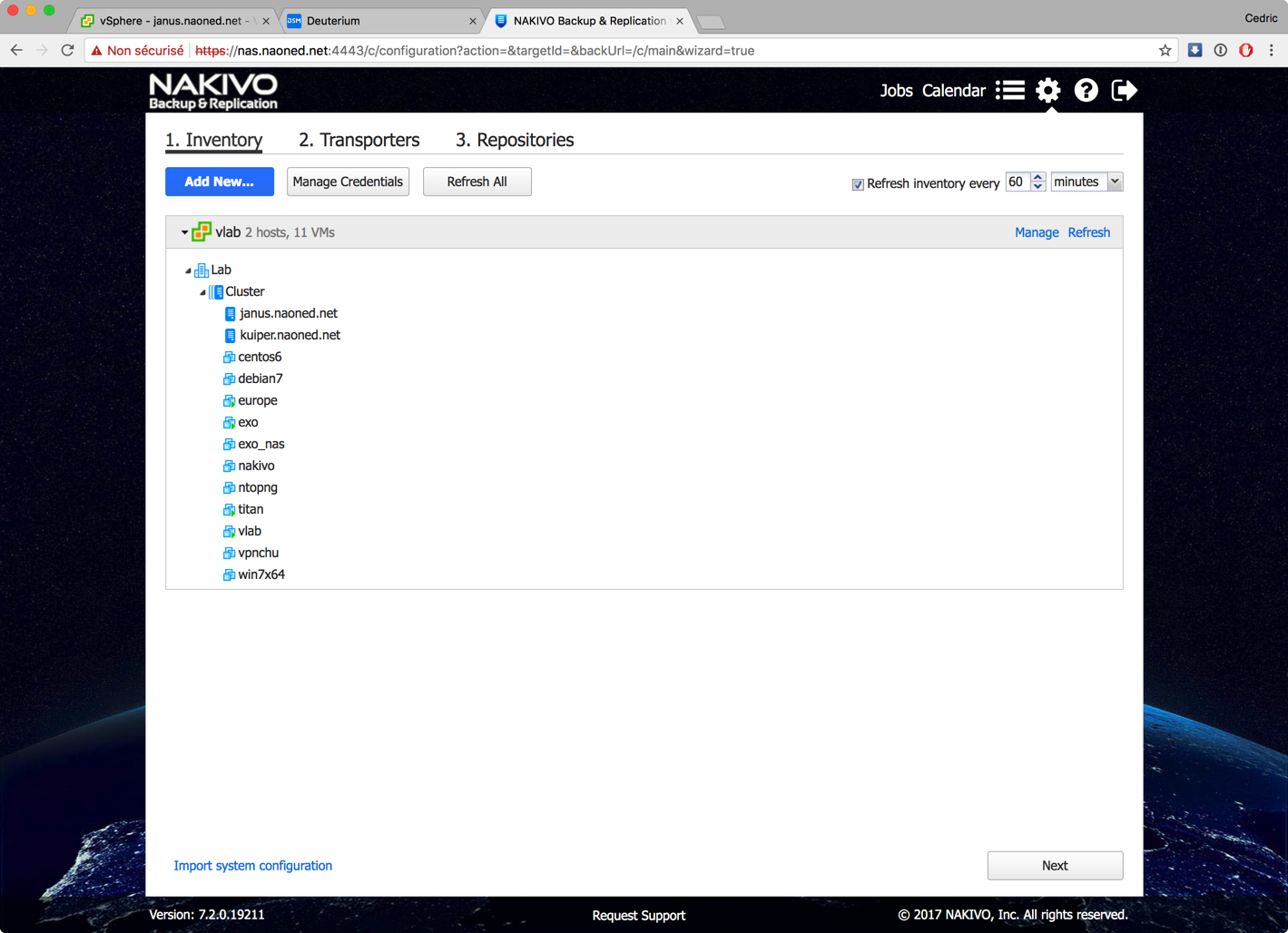Bookmark this page with the star icon
The image size is (1288, 933).
1165,51
